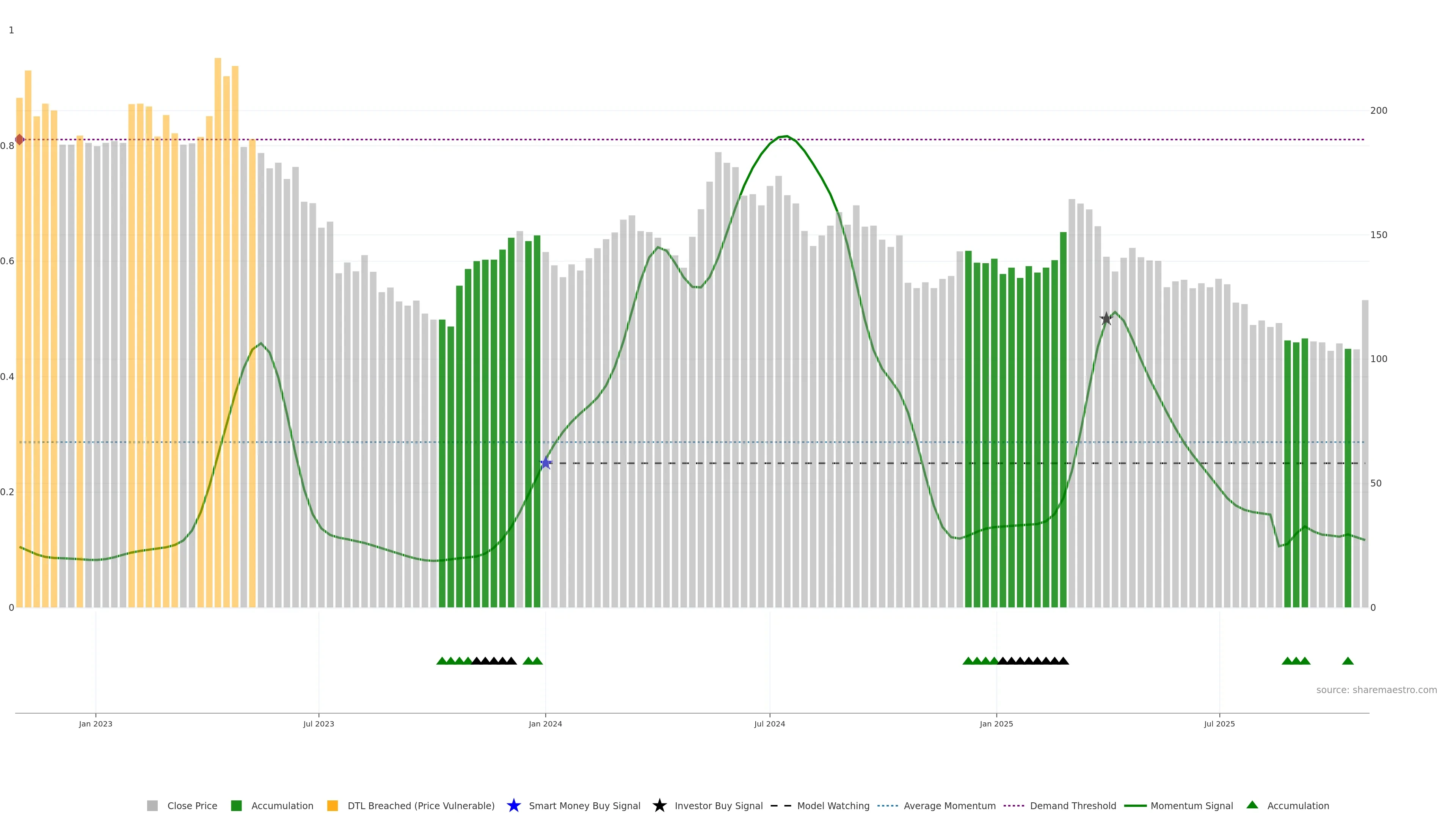Click the Jul 2025 axis label
This screenshot has height=819, width=1456.
point(1219,723)
